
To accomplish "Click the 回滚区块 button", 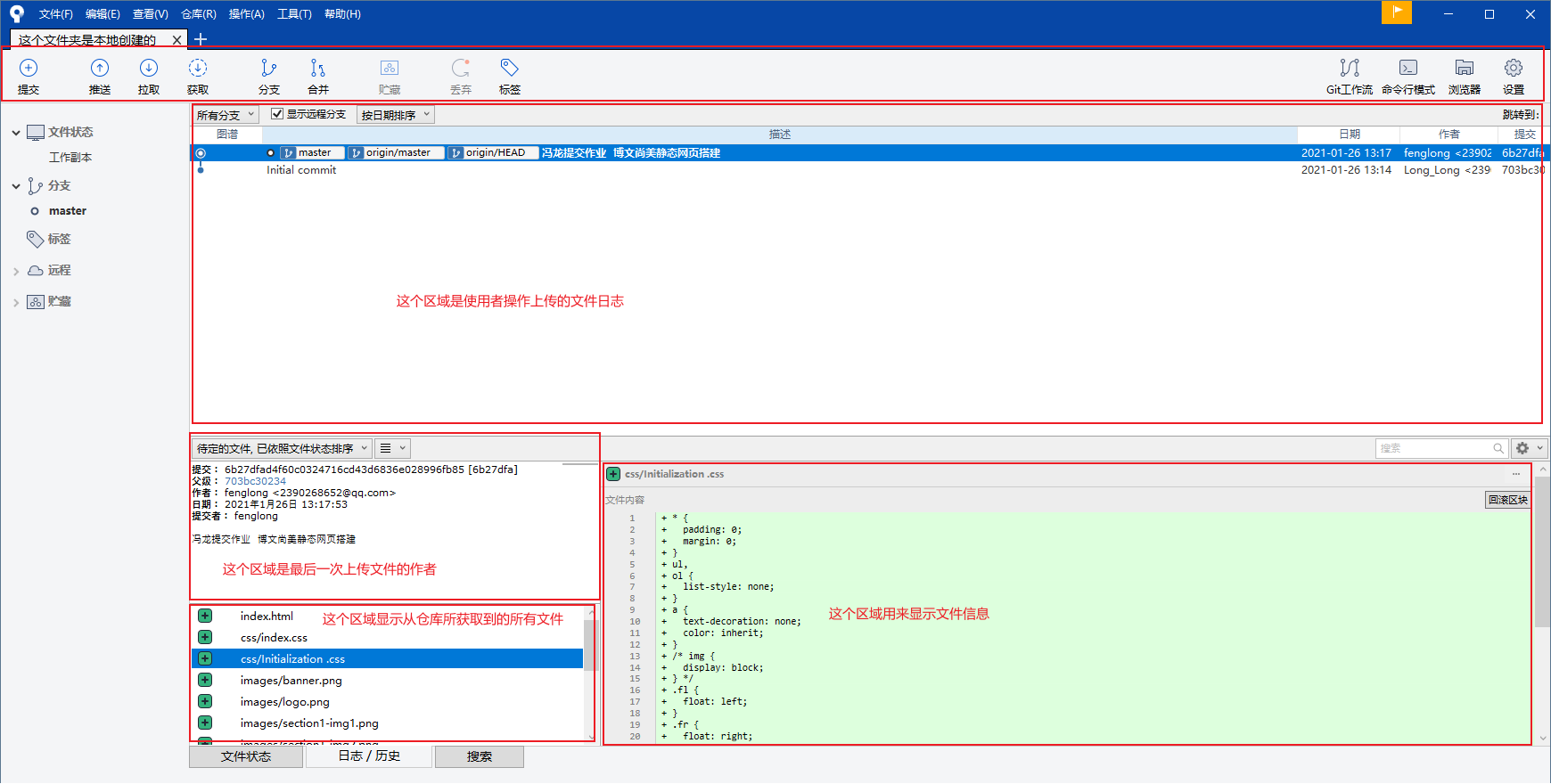I will coord(1507,500).
